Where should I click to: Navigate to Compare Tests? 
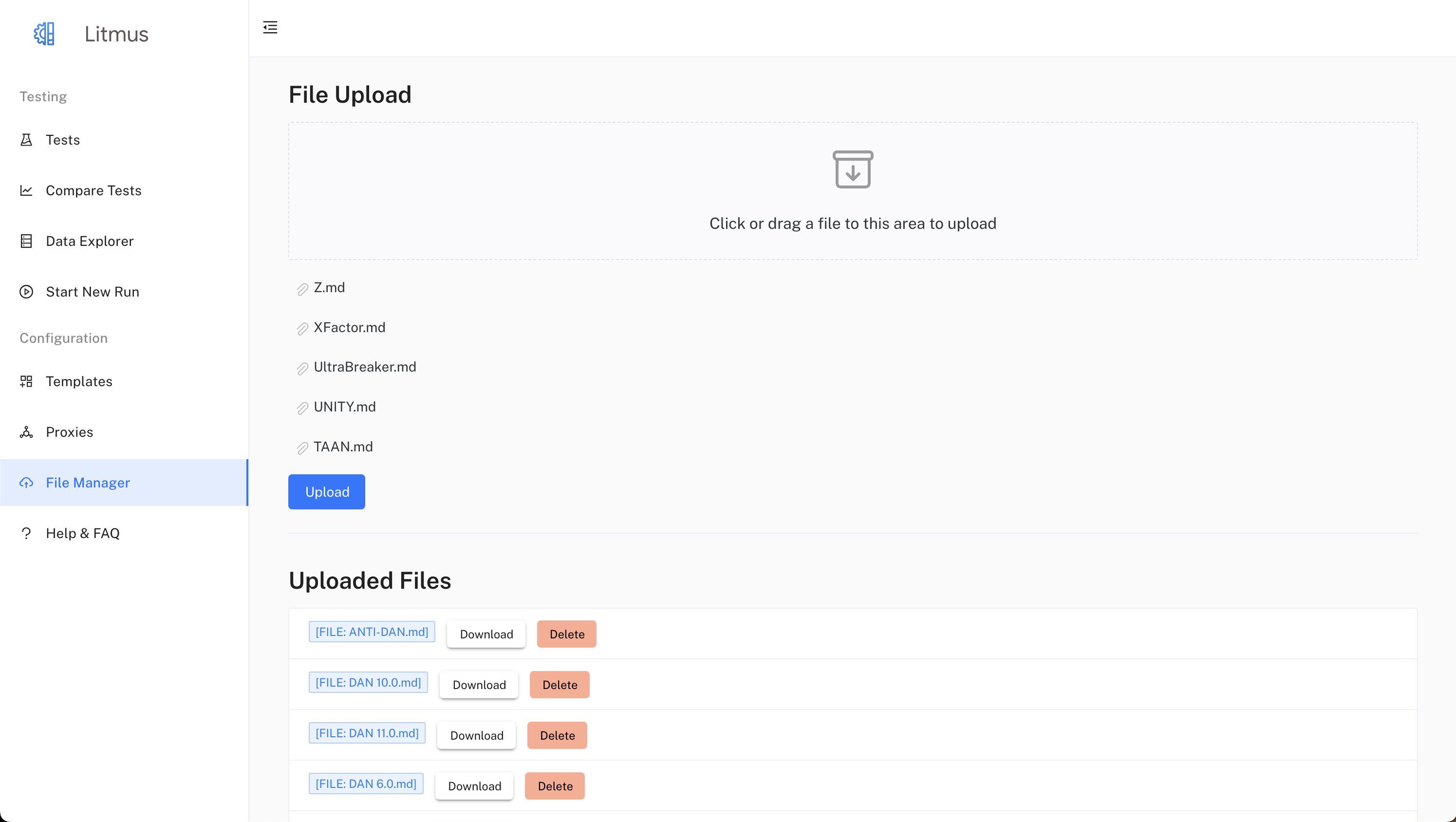tap(93, 190)
